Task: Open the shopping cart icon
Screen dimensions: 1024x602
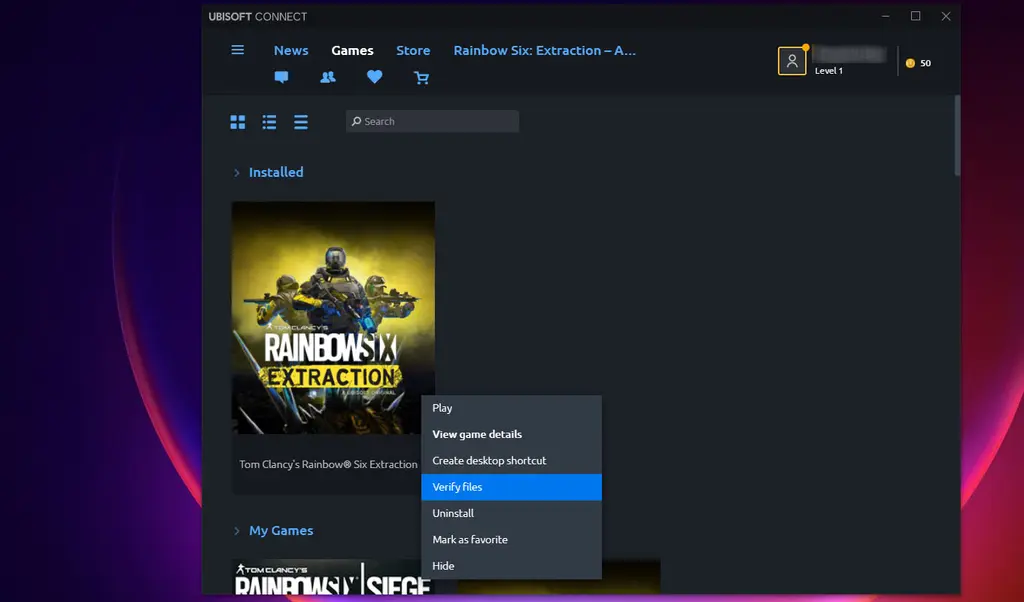Action: [421, 78]
